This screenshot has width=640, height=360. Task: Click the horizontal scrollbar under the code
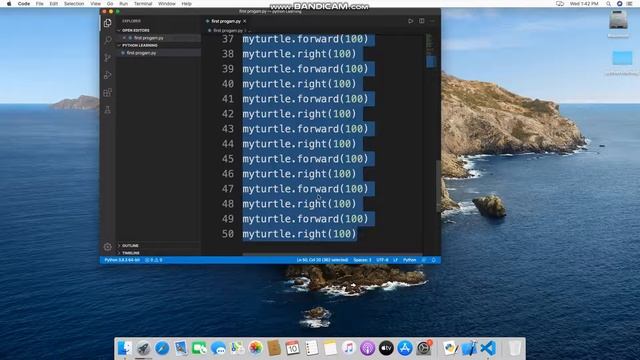pos(333,254)
